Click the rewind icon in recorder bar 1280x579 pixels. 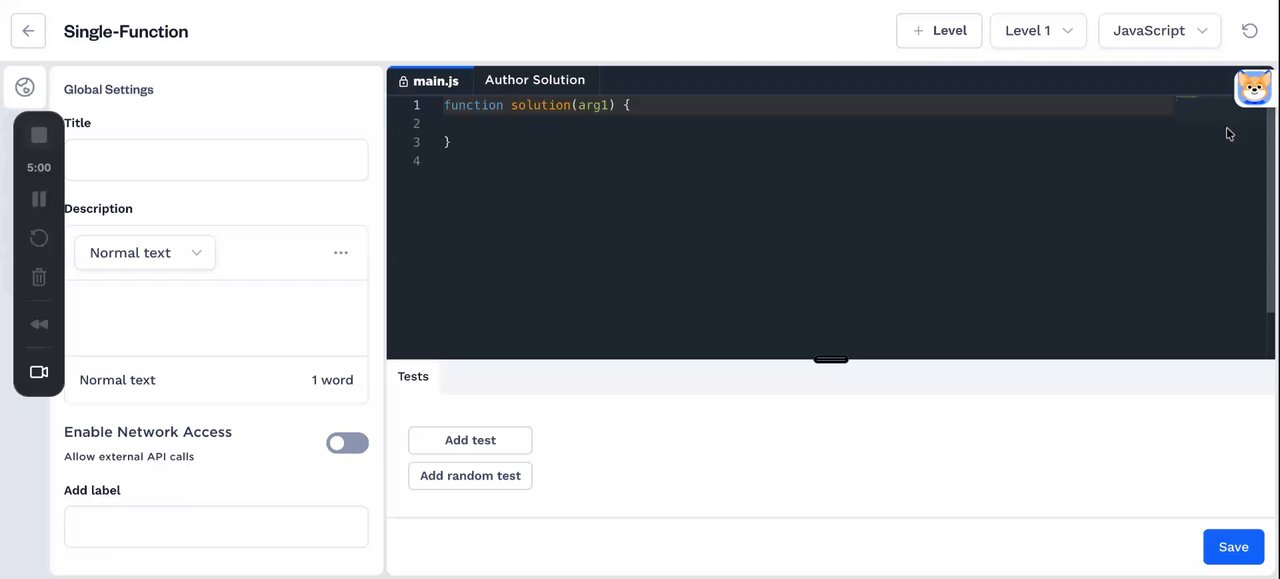tap(39, 324)
